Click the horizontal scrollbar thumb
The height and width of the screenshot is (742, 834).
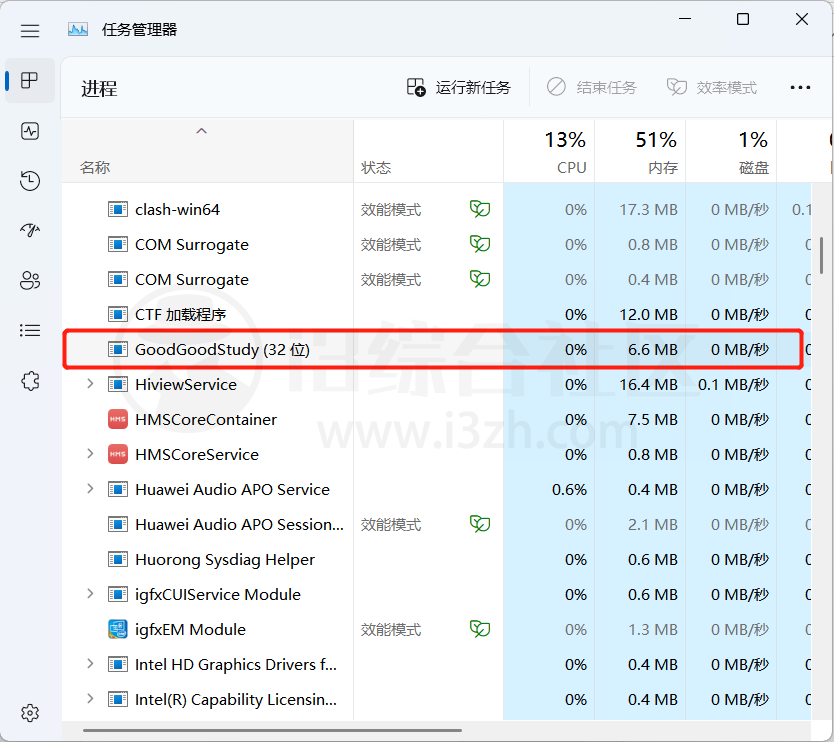pyautogui.click(x=272, y=730)
